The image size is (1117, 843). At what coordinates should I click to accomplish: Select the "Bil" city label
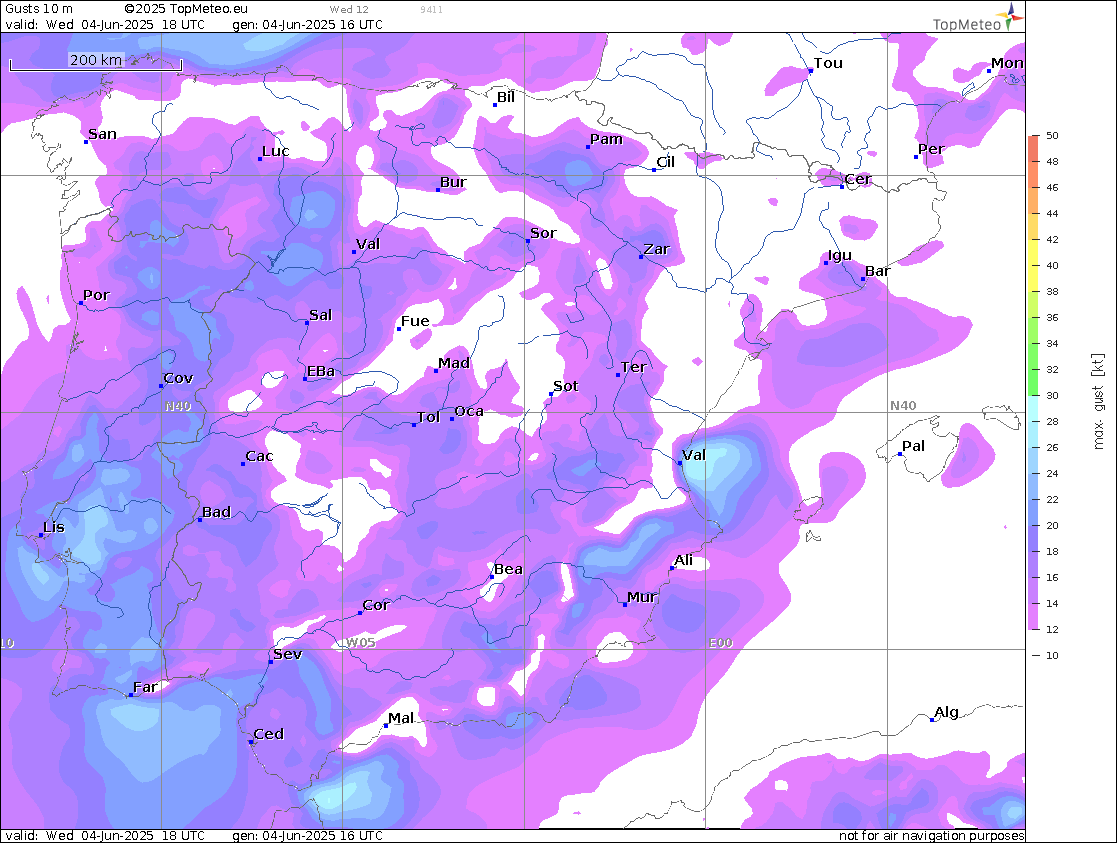(506, 97)
